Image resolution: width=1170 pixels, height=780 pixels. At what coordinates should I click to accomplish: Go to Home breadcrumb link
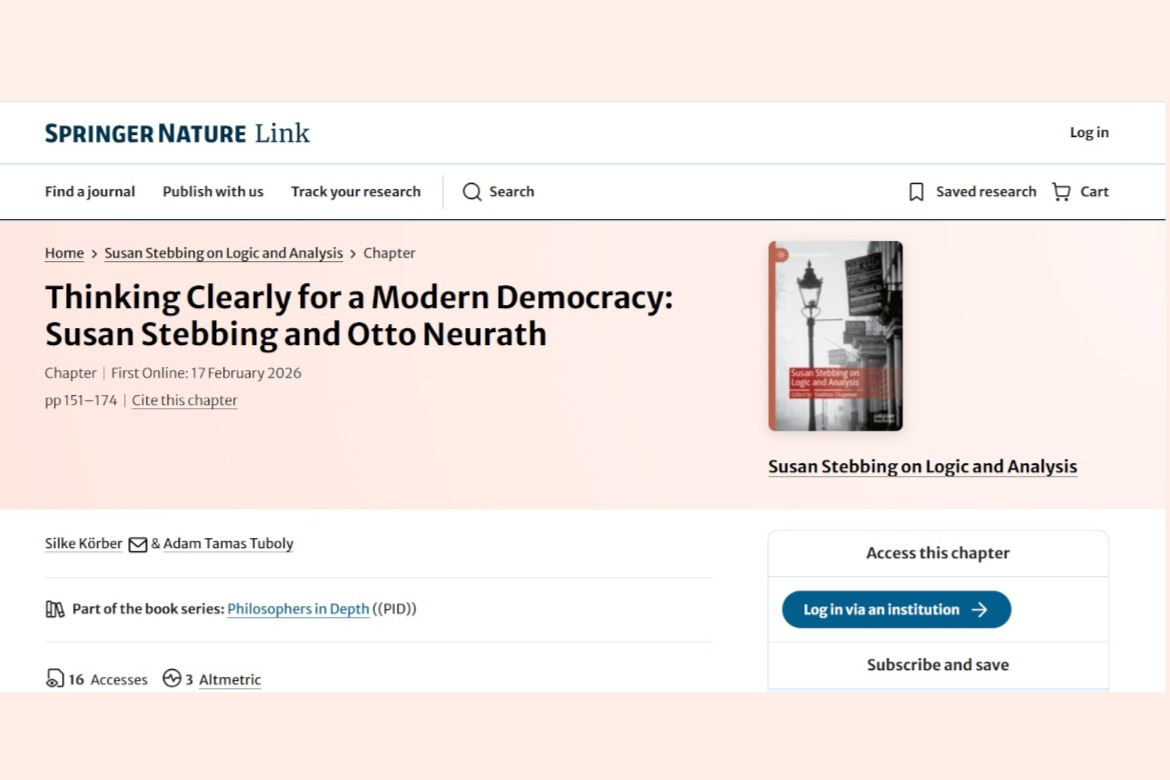pyautogui.click(x=64, y=254)
